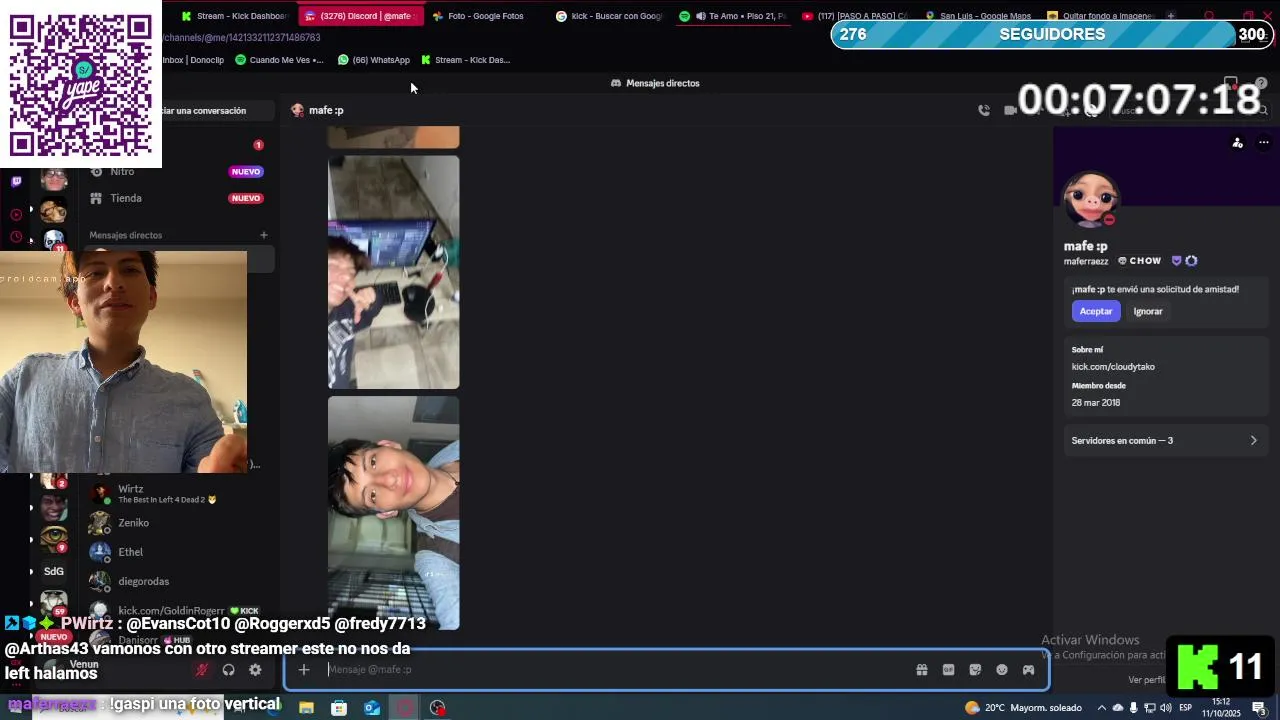Open the Stream - Kick Dashboard browser tab

(236, 16)
